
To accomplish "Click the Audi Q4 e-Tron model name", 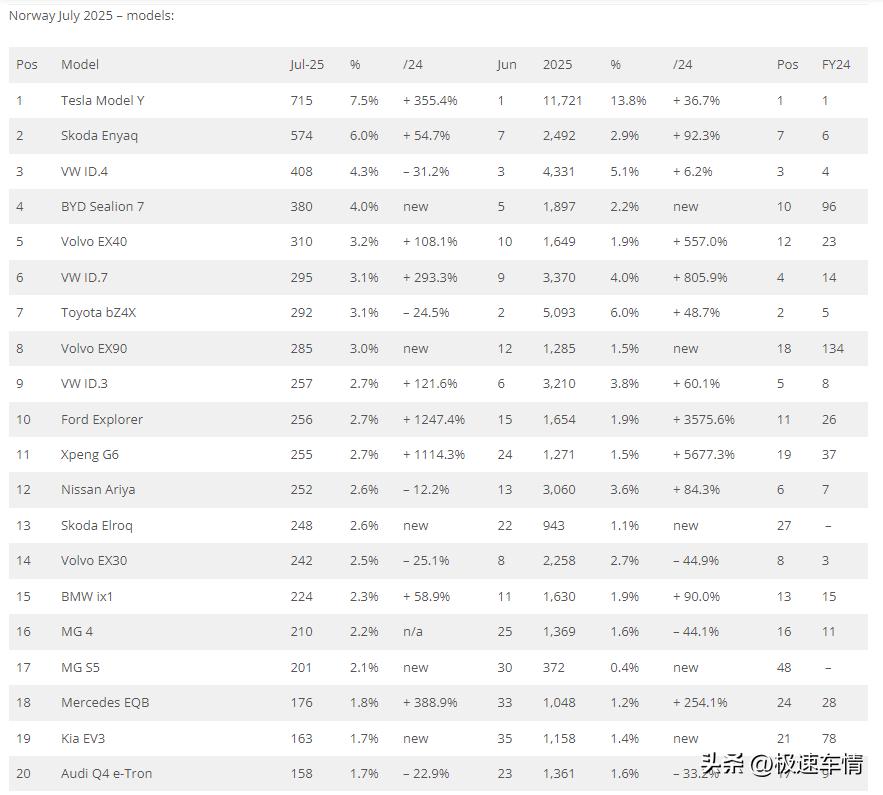I will tap(106, 774).
